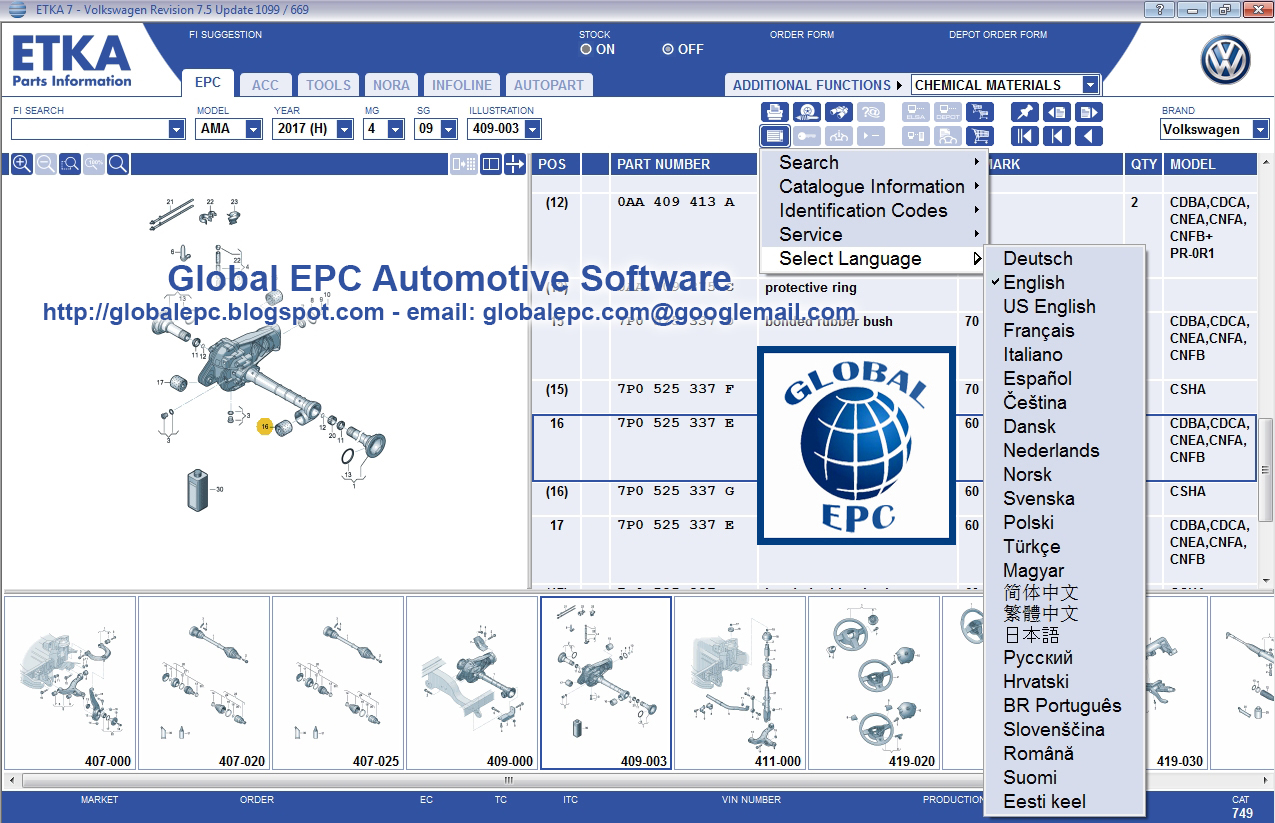Click the single shopping cart icon
The image size is (1275, 823).
point(980,136)
